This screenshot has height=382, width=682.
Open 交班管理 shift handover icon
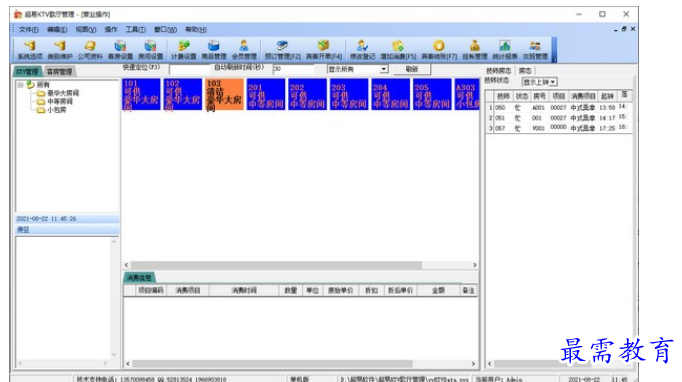pos(535,50)
